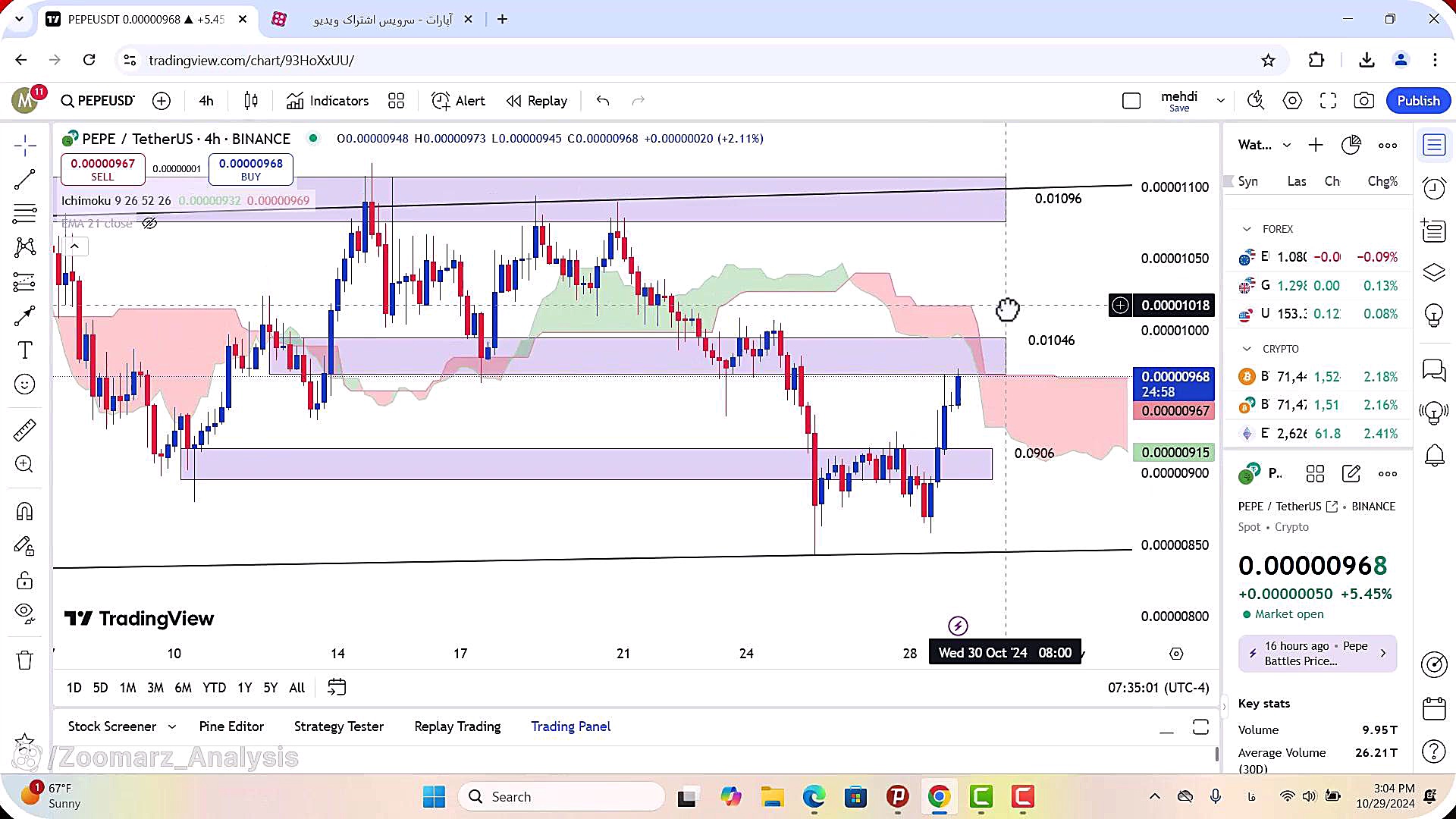Collapse the CRYPTO watchlist section
Screen dimensions: 1456x819
click(x=1247, y=349)
